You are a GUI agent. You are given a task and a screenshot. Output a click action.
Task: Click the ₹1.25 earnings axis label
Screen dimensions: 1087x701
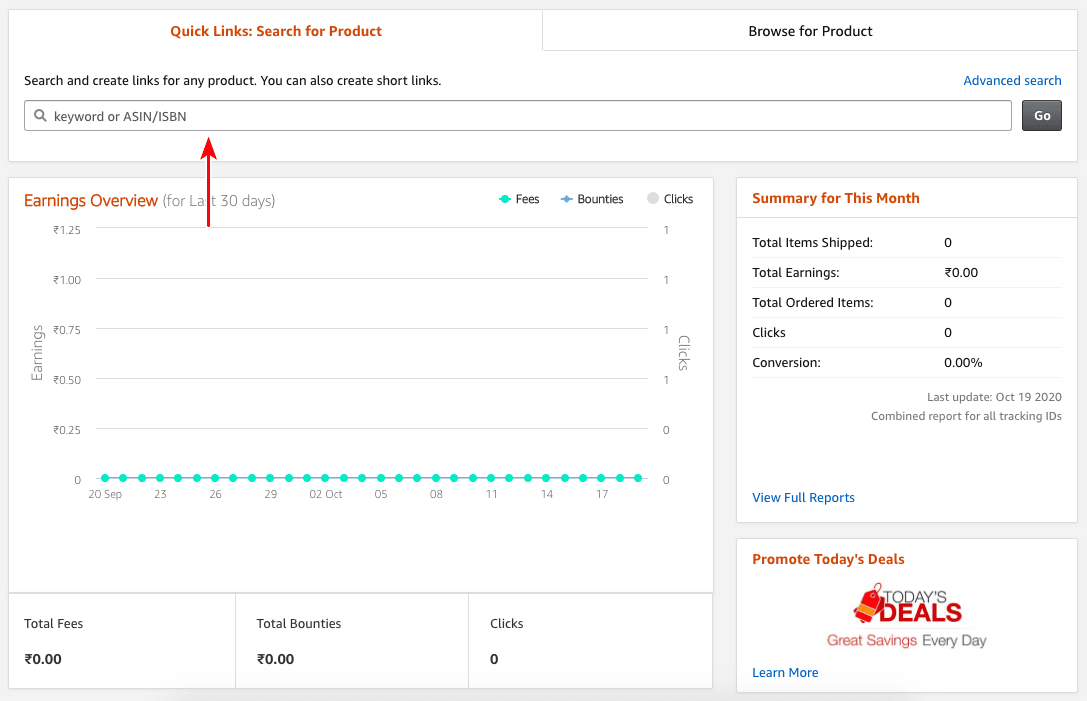(x=67, y=230)
